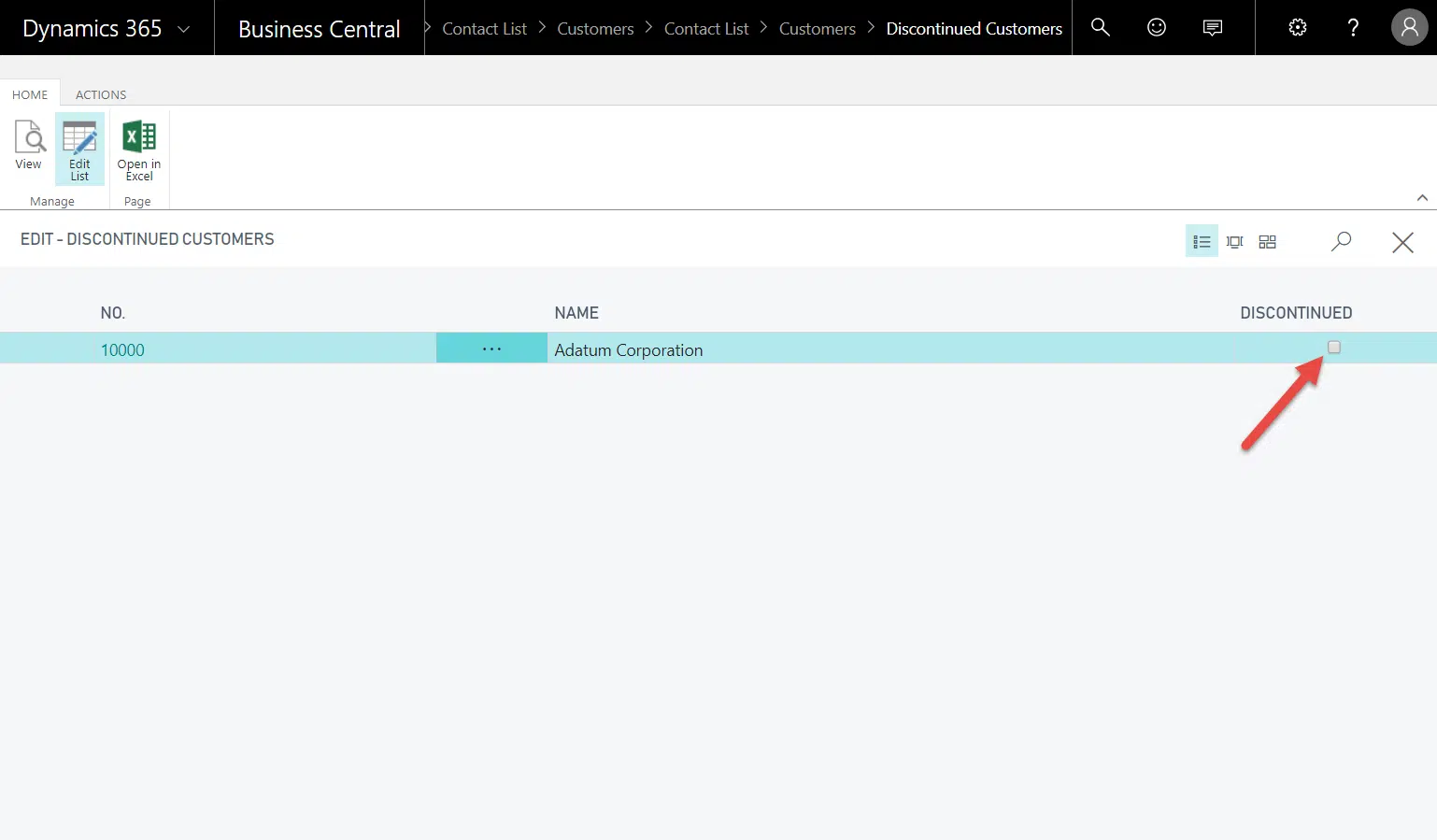Screen dimensions: 1437x840
Task: Open the list in Excel
Action: pos(138,149)
